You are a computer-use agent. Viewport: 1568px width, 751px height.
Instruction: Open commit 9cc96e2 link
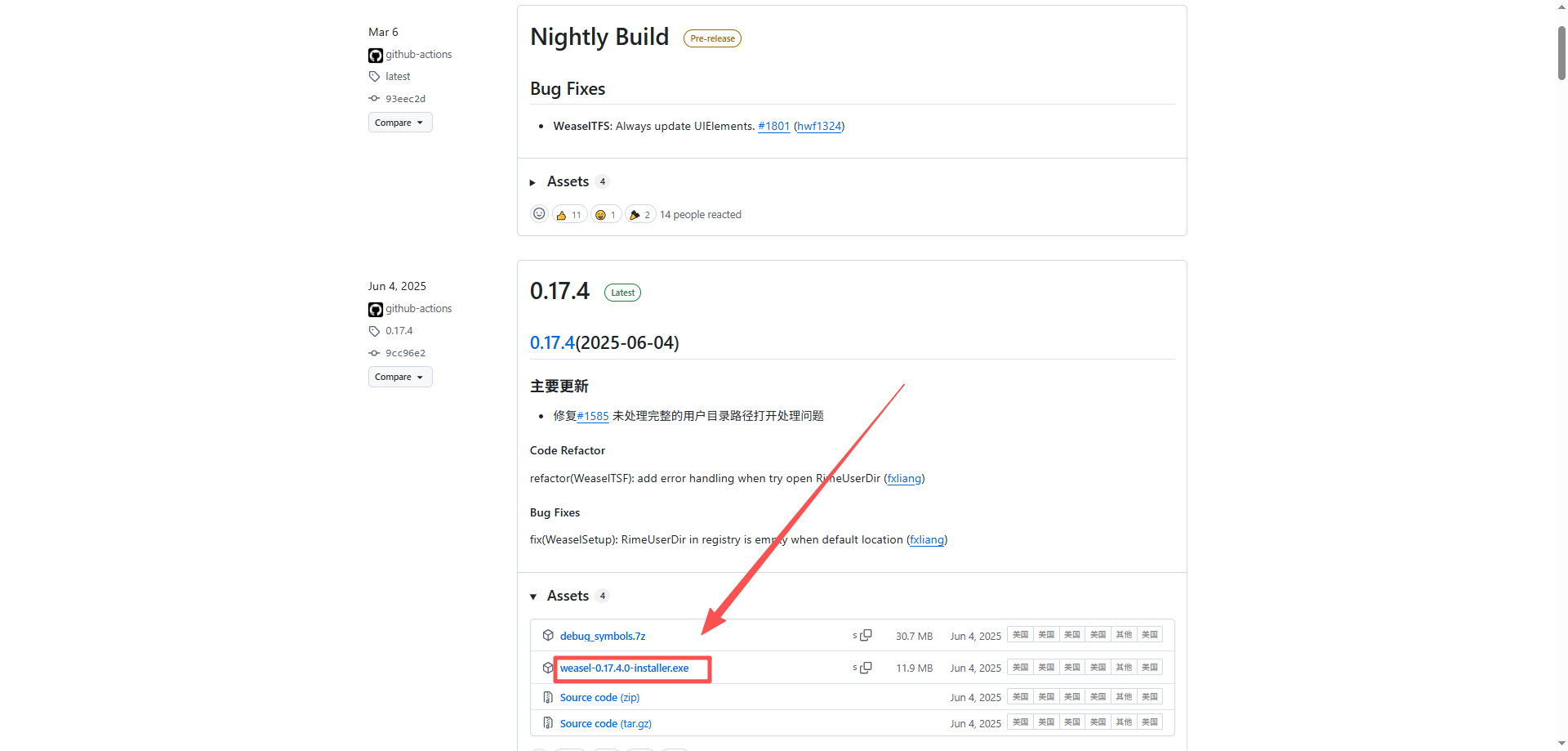(x=406, y=353)
